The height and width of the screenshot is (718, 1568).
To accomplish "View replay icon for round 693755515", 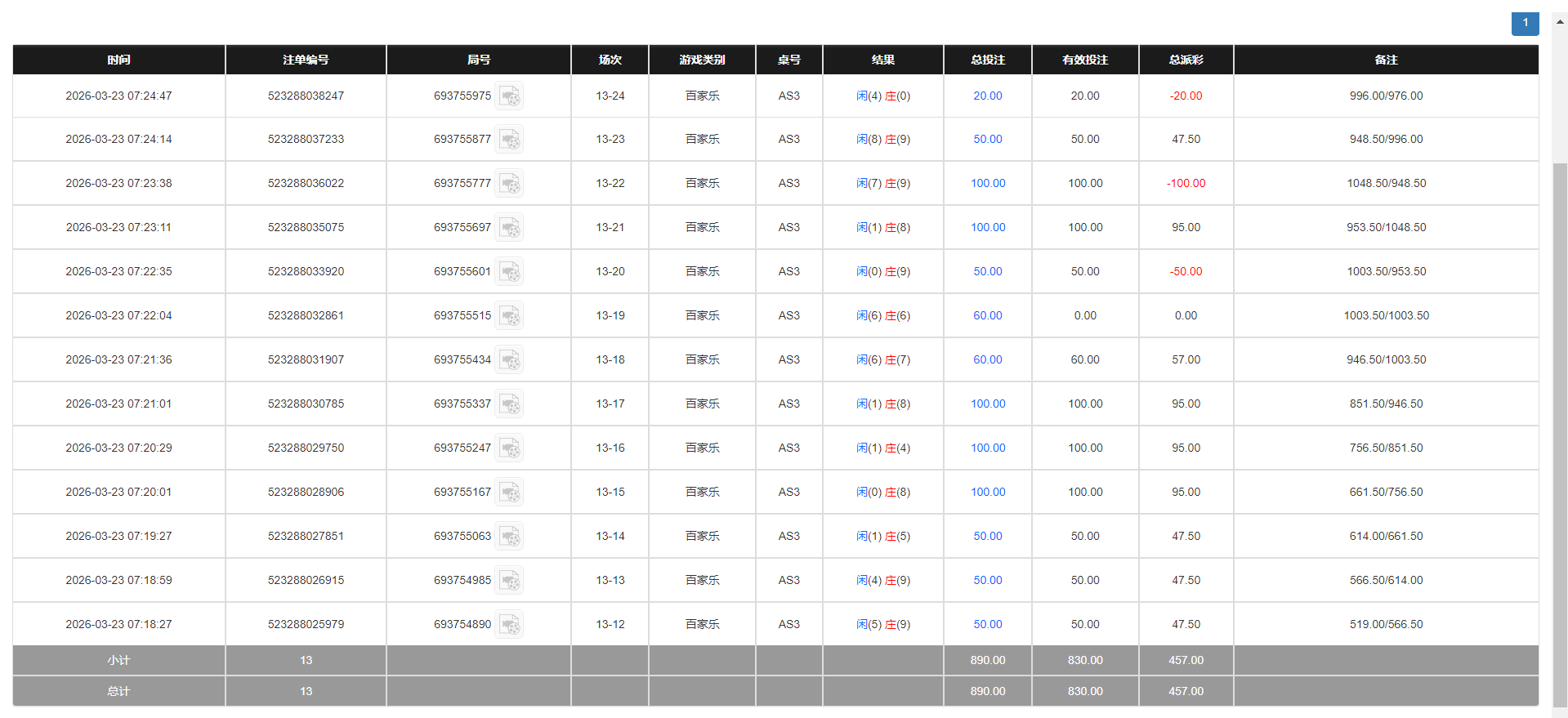I will click(x=509, y=316).
